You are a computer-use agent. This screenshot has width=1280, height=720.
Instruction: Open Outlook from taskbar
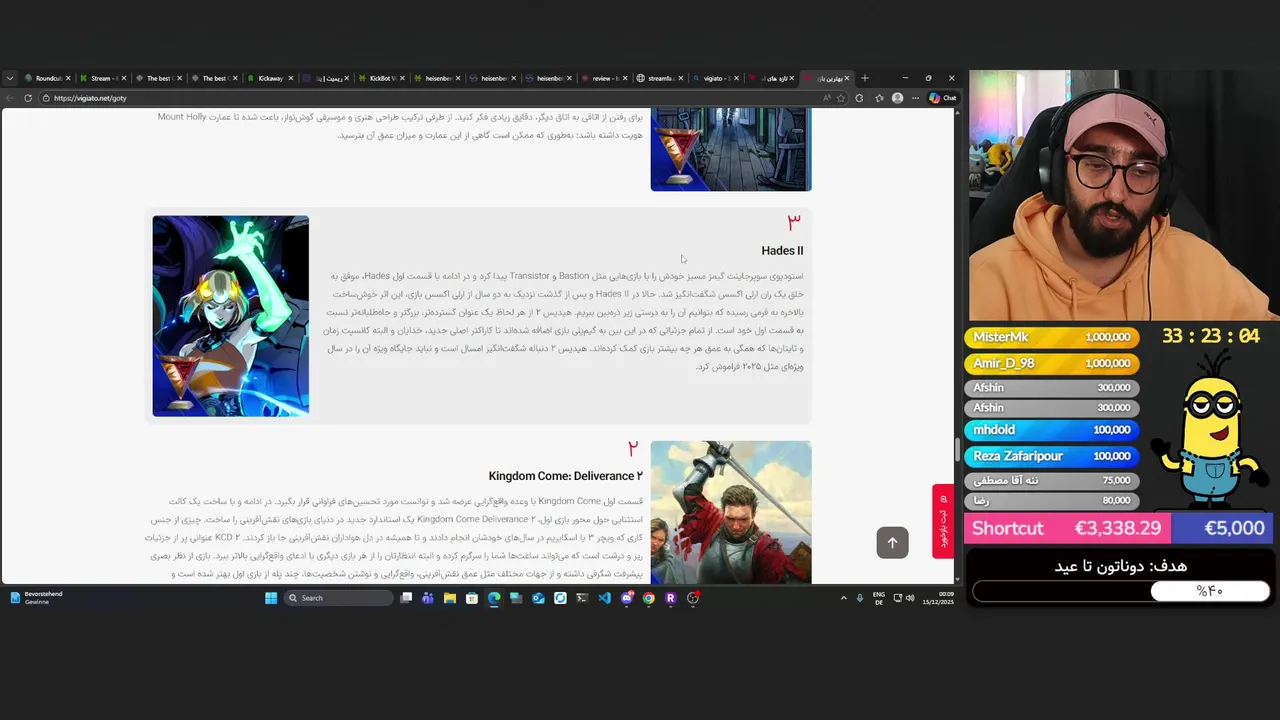tap(538, 598)
